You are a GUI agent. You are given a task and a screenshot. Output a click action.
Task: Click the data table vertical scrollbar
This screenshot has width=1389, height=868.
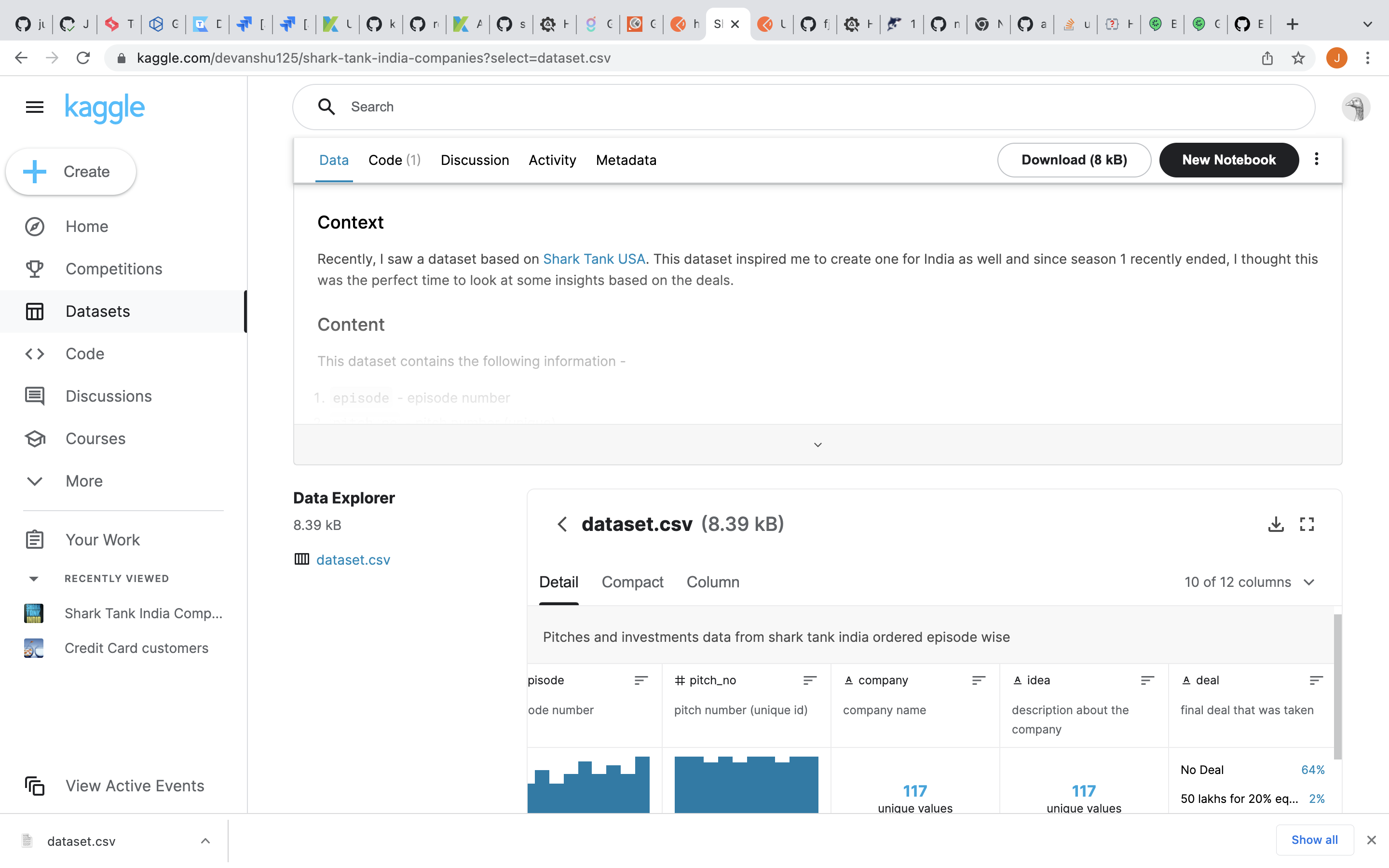click(x=1337, y=687)
